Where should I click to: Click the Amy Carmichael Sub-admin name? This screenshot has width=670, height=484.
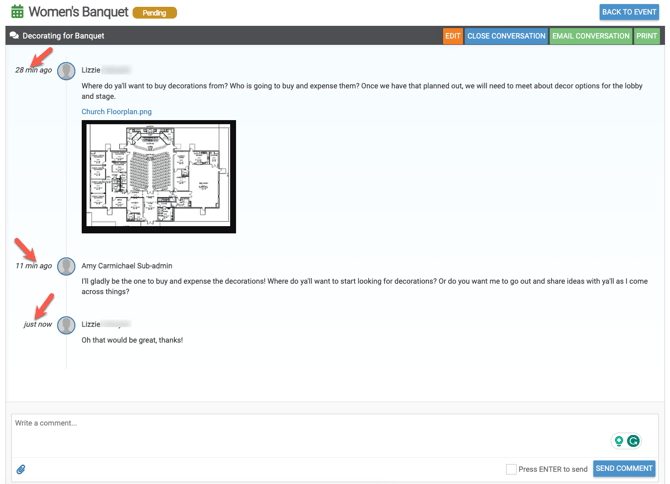(127, 266)
